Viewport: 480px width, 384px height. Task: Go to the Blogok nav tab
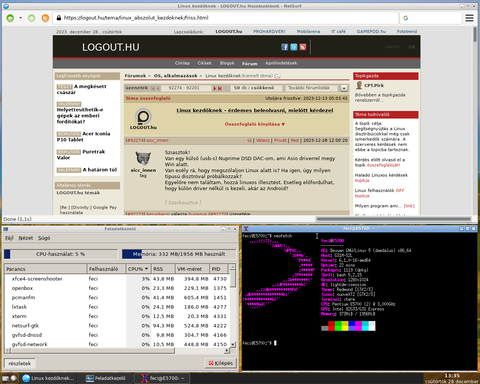pyautogui.click(x=227, y=63)
